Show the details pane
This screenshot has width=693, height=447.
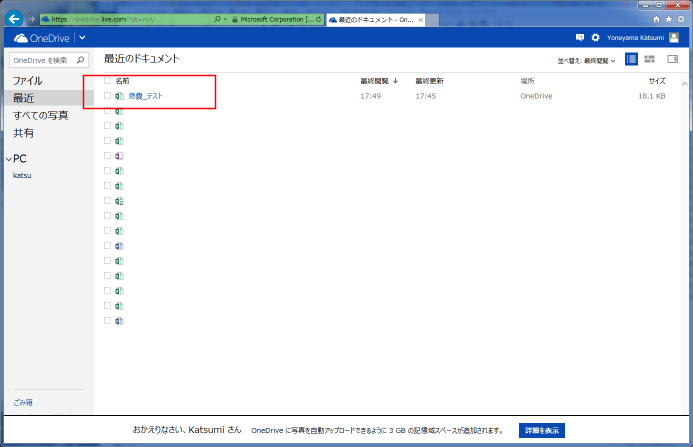tap(672, 60)
